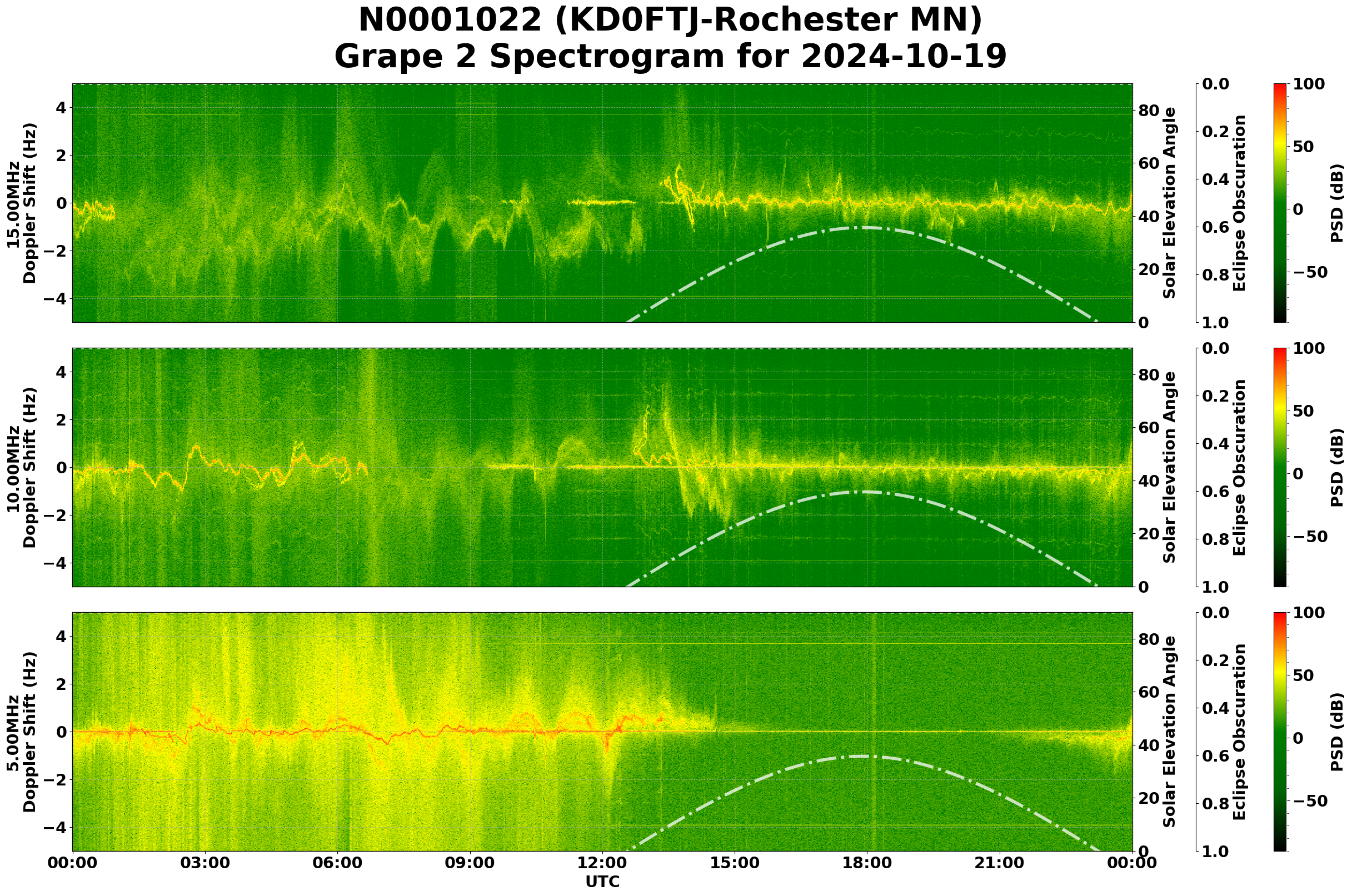Viewport: 1352px width, 896px height.
Task: Click the "12:00" time tick label
Action: coord(602,863)
